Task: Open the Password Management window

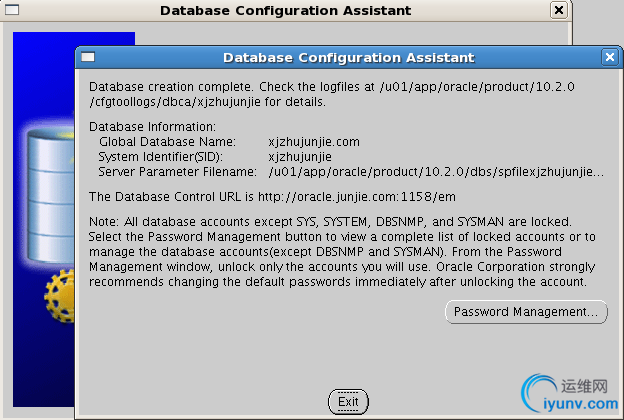Action: tap(525, 312)
